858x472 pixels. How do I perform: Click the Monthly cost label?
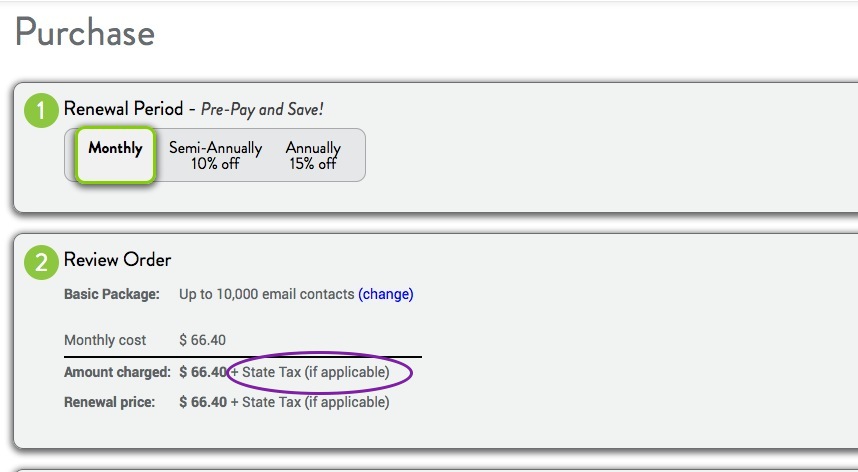(105, 340)
